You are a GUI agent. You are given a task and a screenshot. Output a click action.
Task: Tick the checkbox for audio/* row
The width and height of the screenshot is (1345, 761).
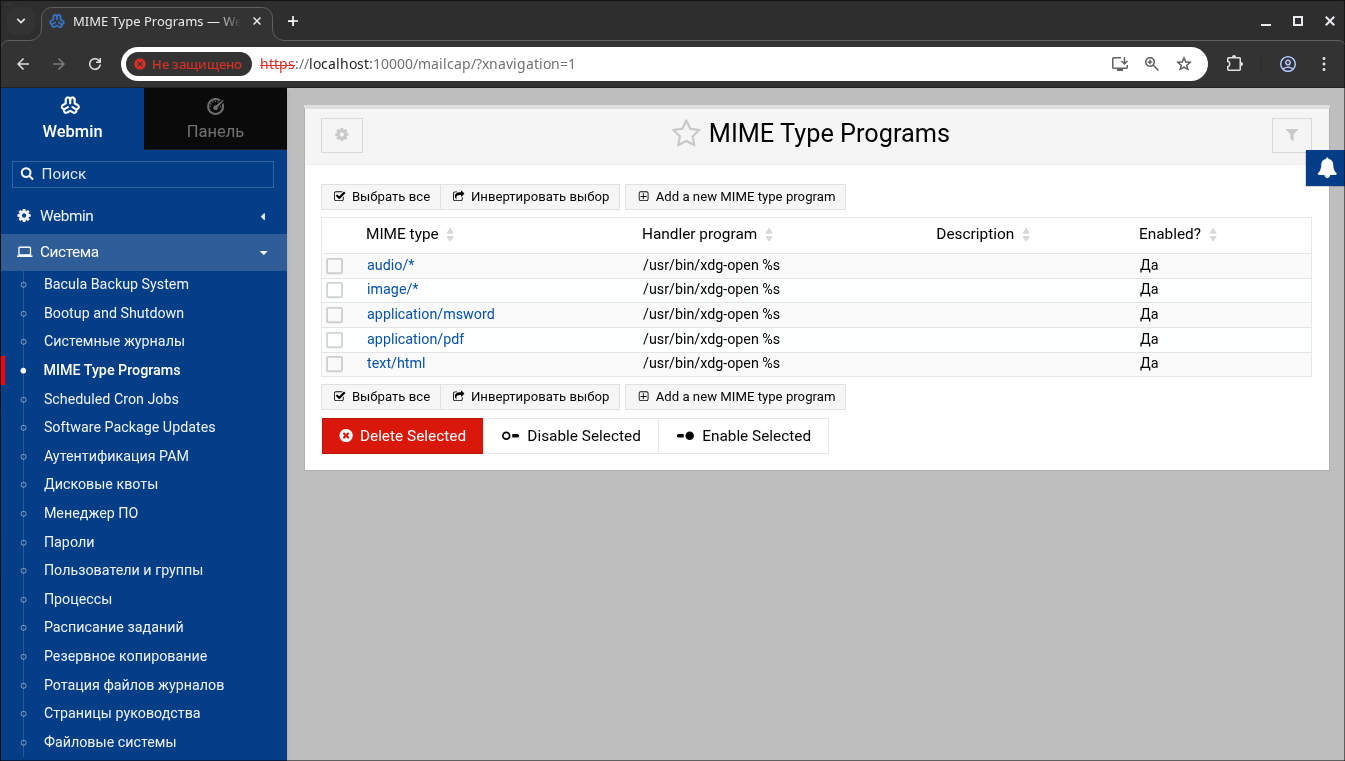coord(335,266)
